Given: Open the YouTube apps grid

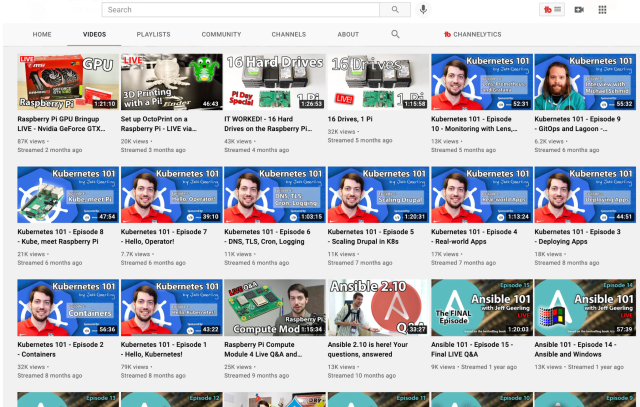Looking at the screenshot, I should 602,9.
